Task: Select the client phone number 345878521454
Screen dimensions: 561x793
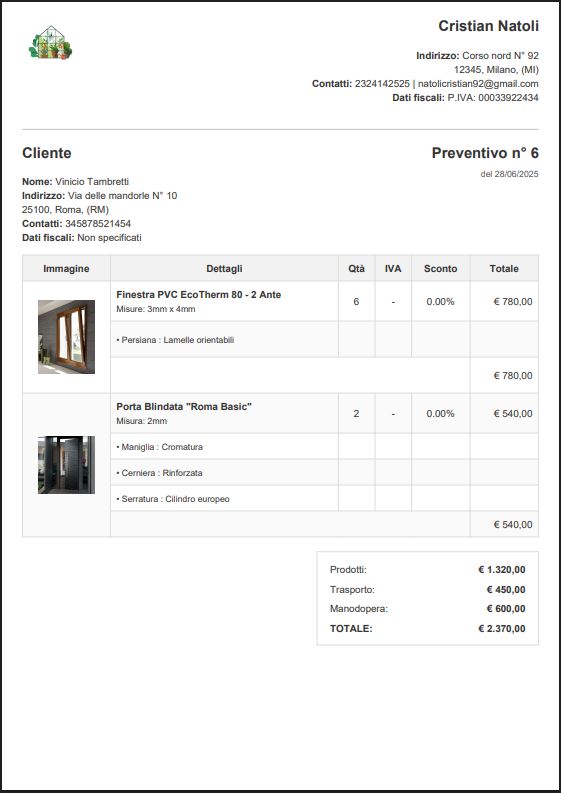Action: tap(98, 224)
